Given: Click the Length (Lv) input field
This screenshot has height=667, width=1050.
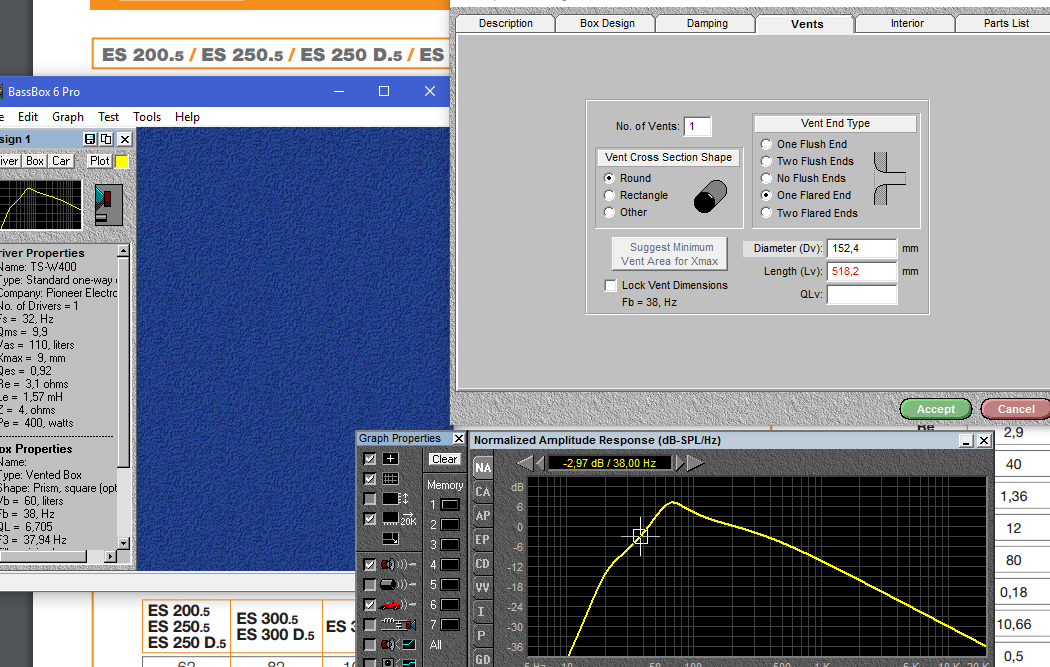Looking at the screenshot, I should tap(861, 271).
